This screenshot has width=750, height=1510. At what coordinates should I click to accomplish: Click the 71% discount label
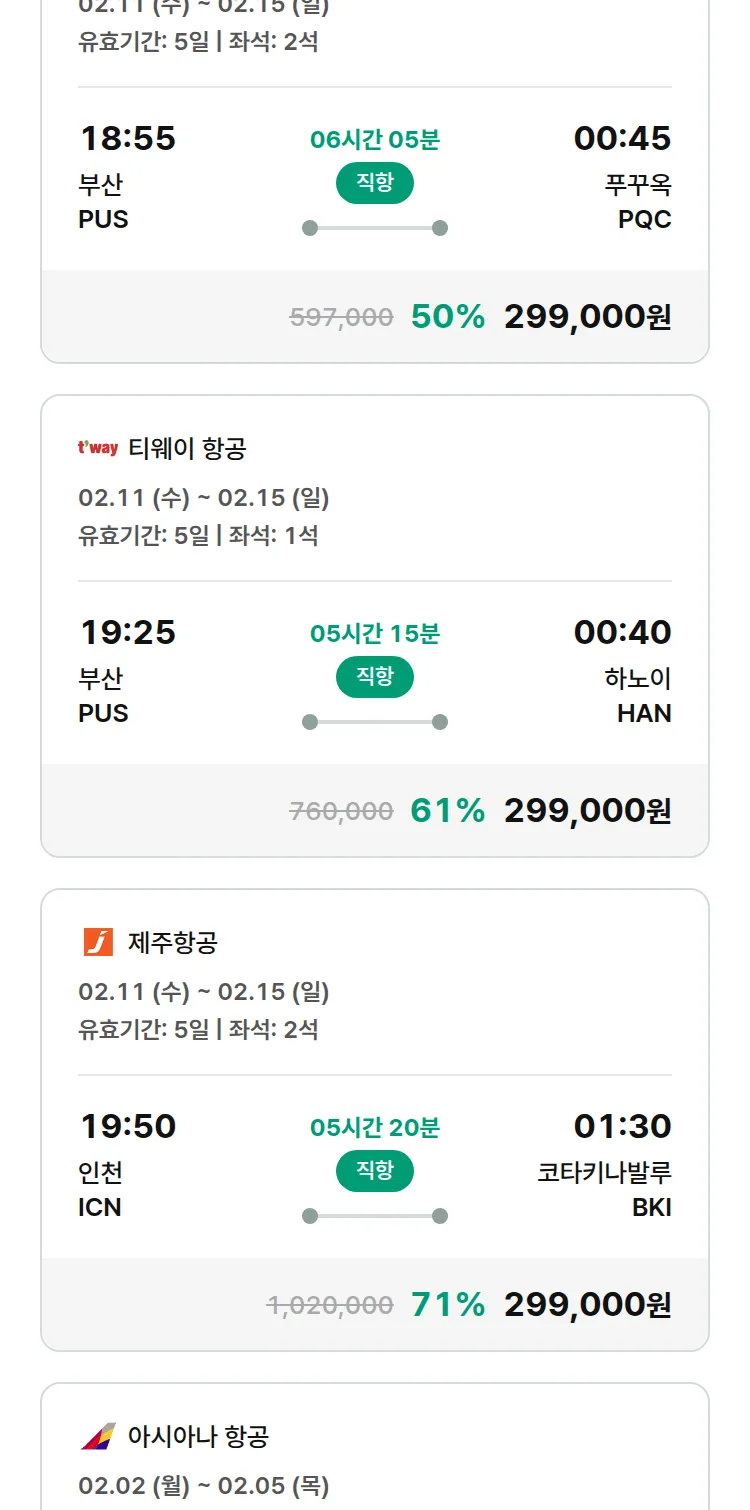(447, 1305)
